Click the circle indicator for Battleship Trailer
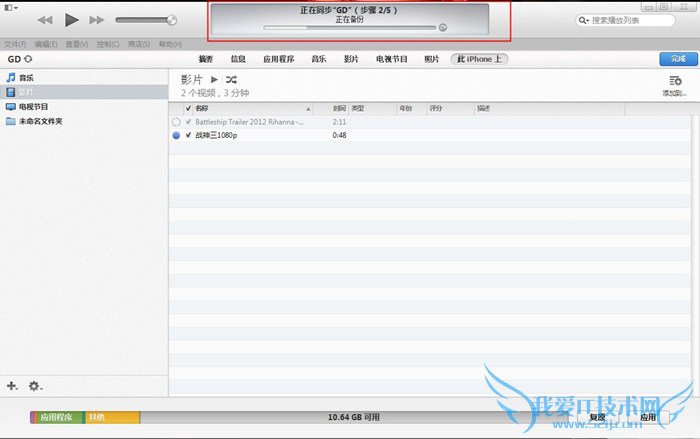Screen dimensions: 700x439 [x=176, y=122]
